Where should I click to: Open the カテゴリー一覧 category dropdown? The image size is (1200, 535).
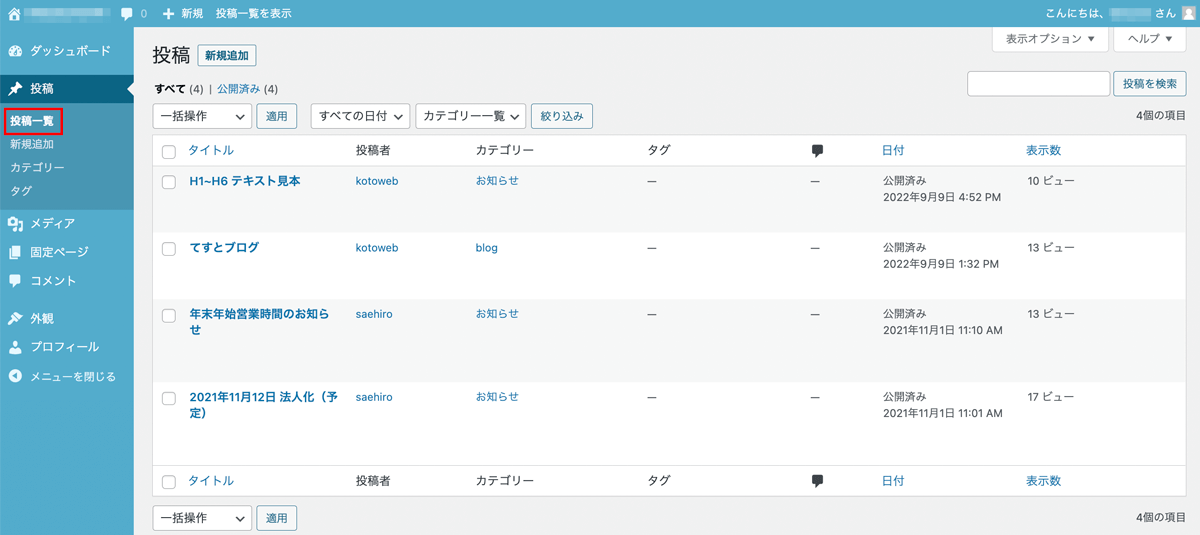point(470,117)
